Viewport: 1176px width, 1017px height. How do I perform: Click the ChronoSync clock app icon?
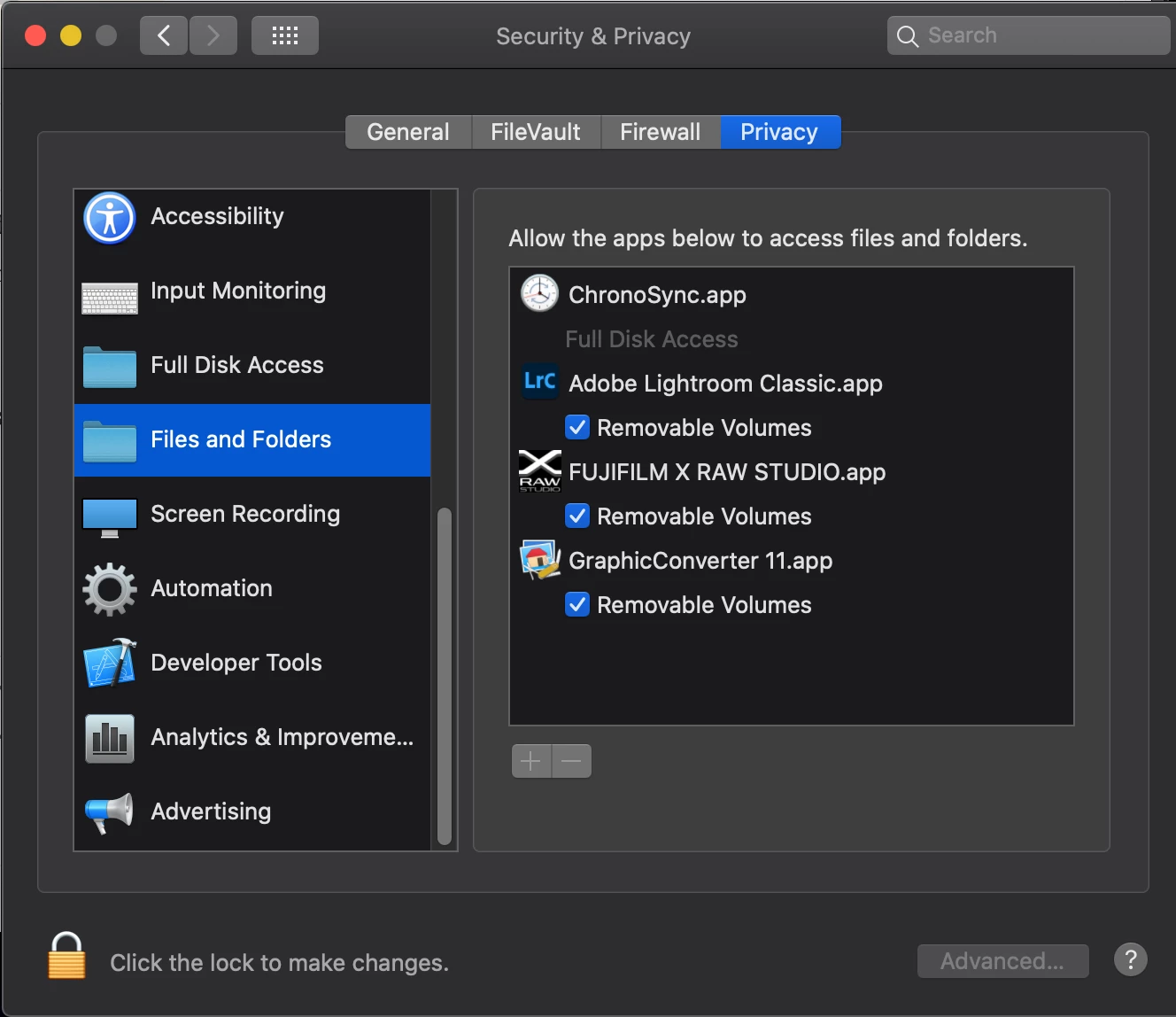pos(539,293)
